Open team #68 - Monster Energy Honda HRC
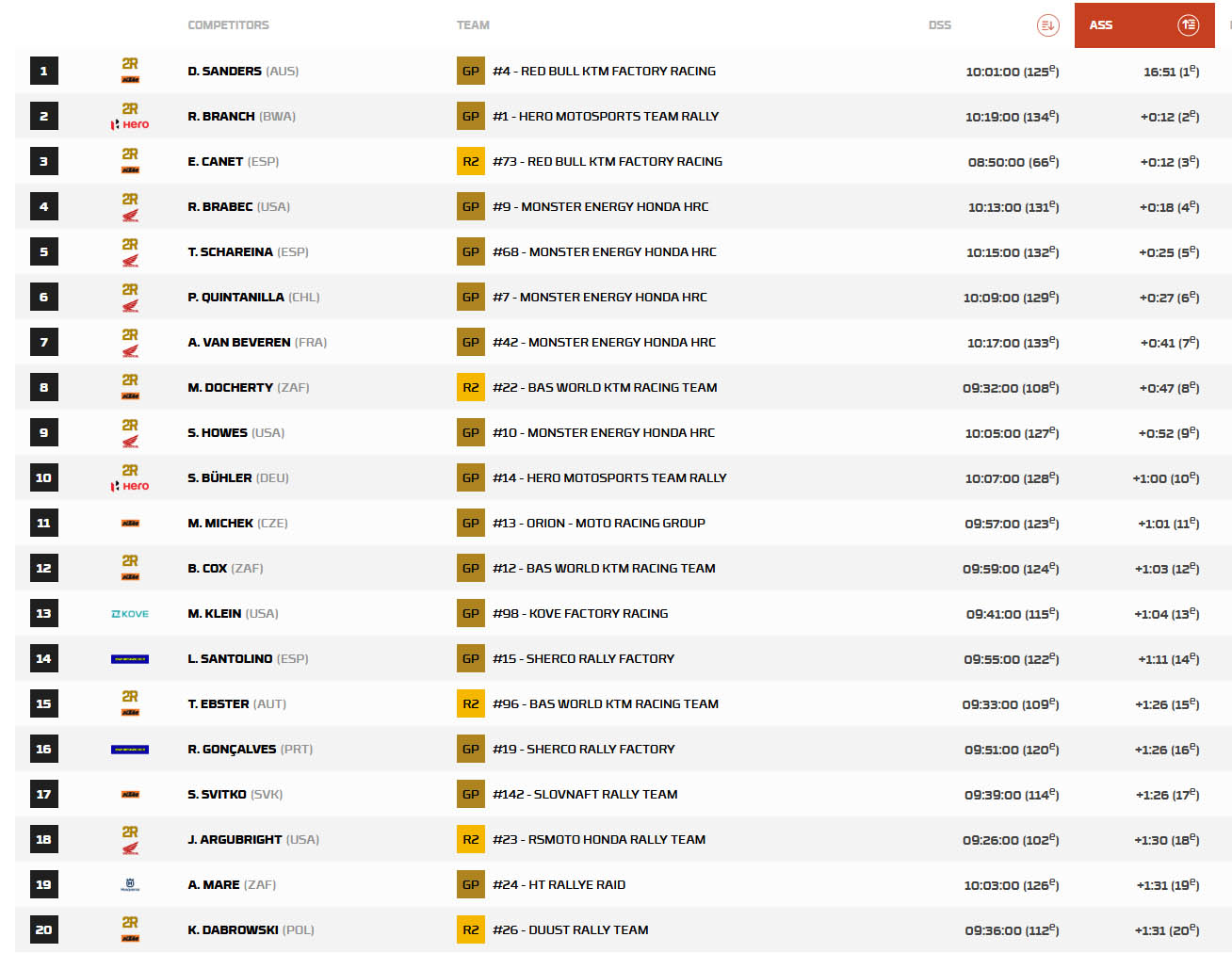1232x953 pixels. point(605,251)
